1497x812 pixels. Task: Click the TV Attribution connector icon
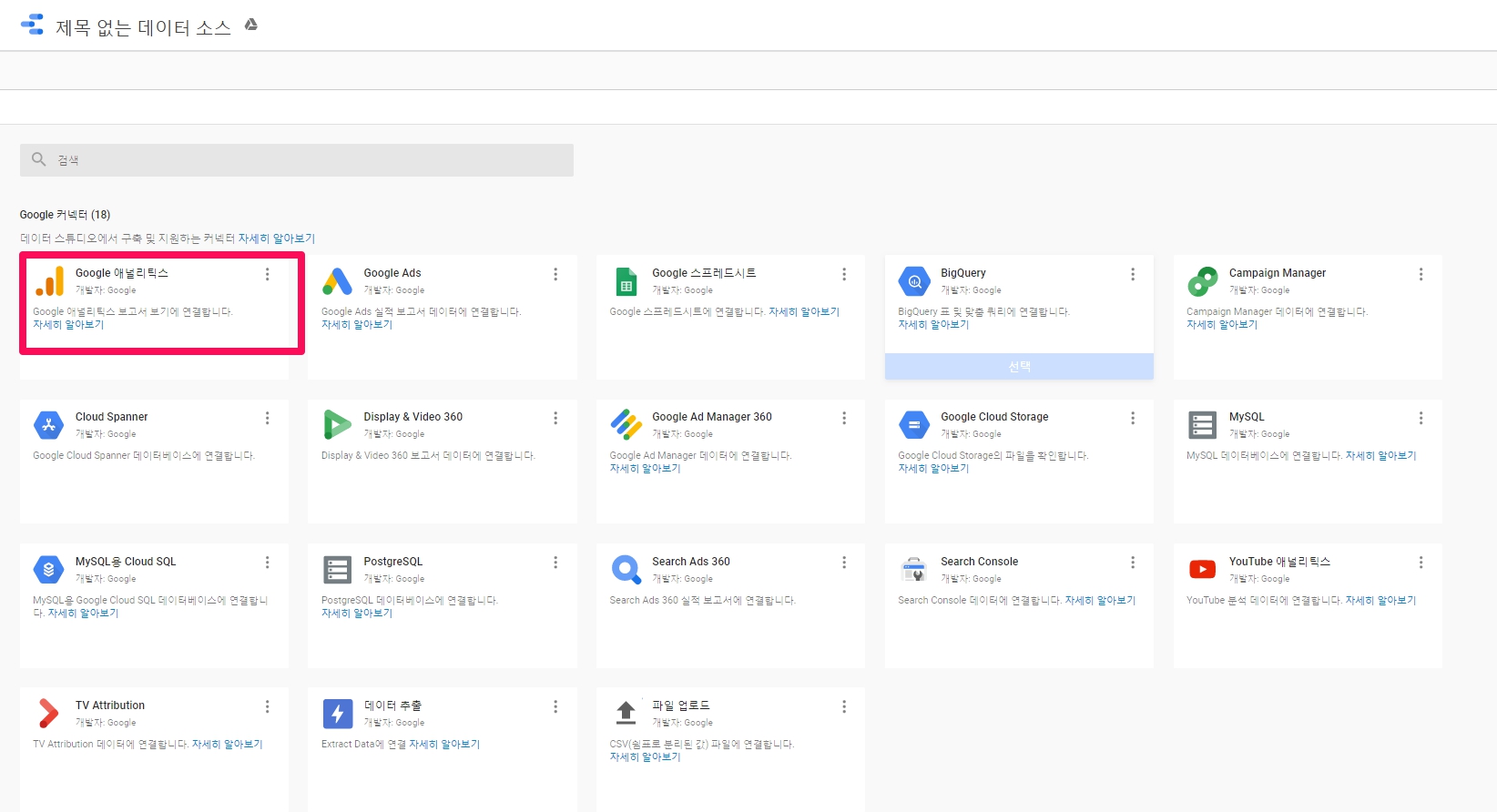[49, 714]
